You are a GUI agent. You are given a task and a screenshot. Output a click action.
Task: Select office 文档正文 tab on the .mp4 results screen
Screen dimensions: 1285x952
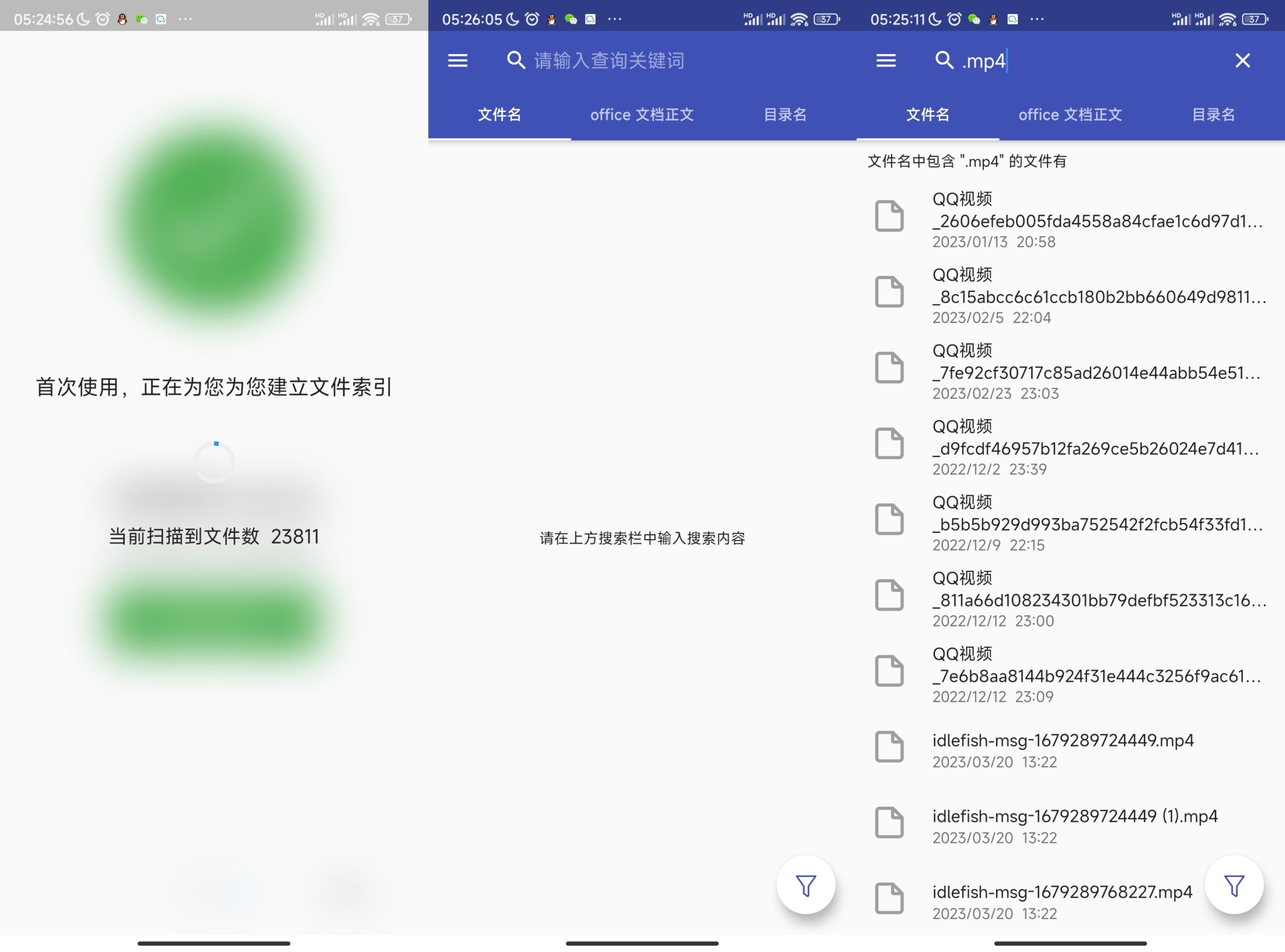point(1070,115)
